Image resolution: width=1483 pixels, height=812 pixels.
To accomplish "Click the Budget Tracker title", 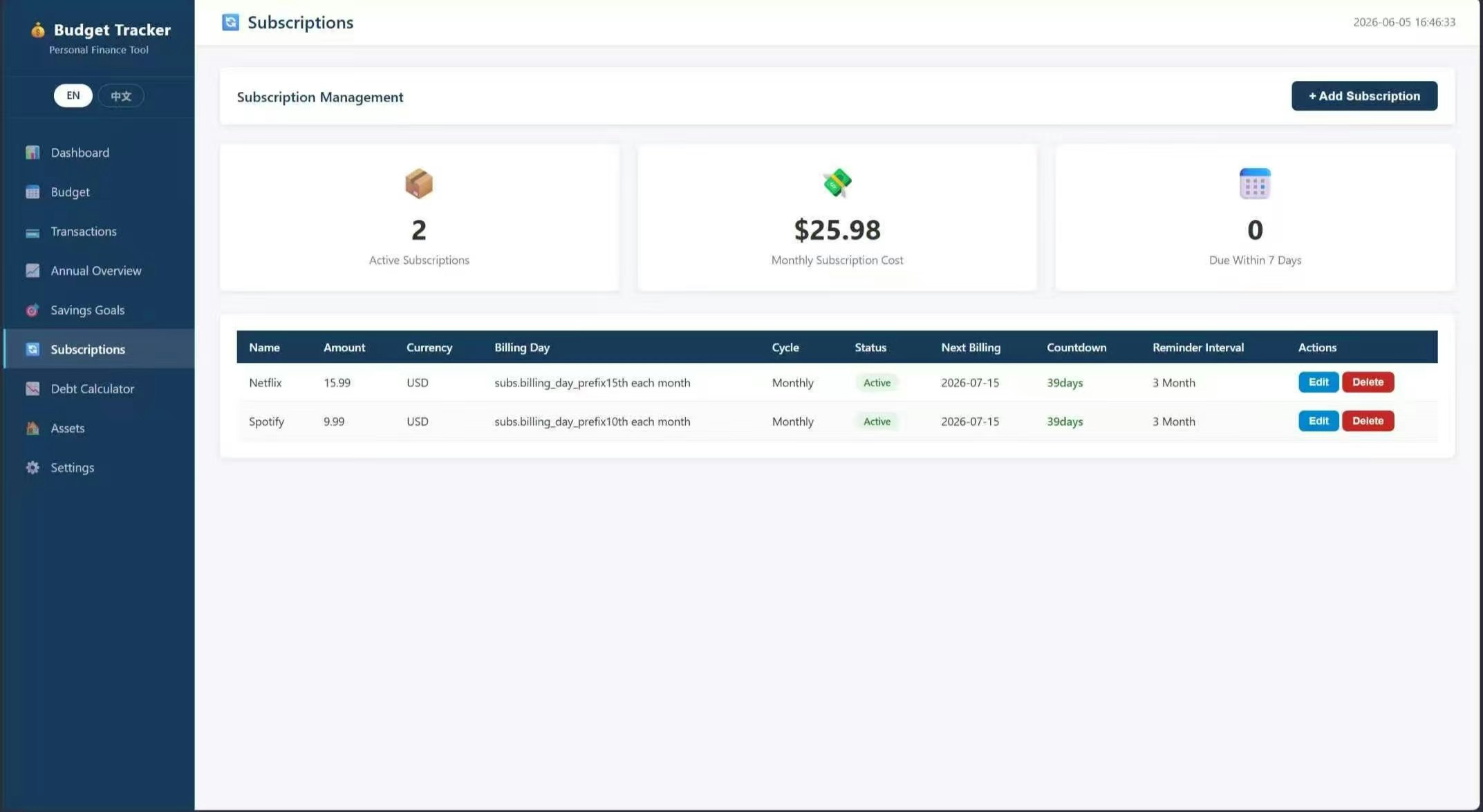I will 112,30.
